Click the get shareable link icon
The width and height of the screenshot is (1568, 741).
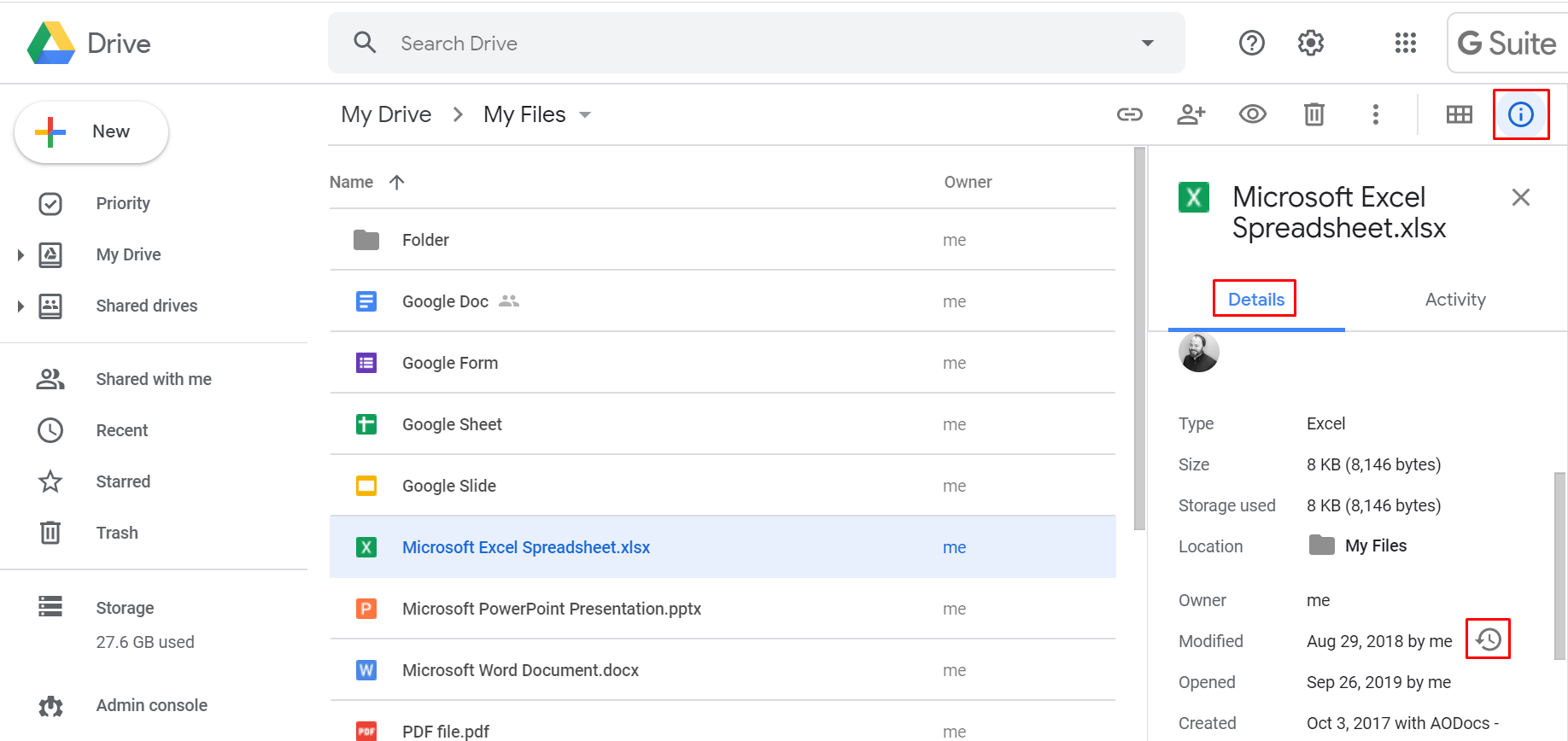coord(1129,114)
